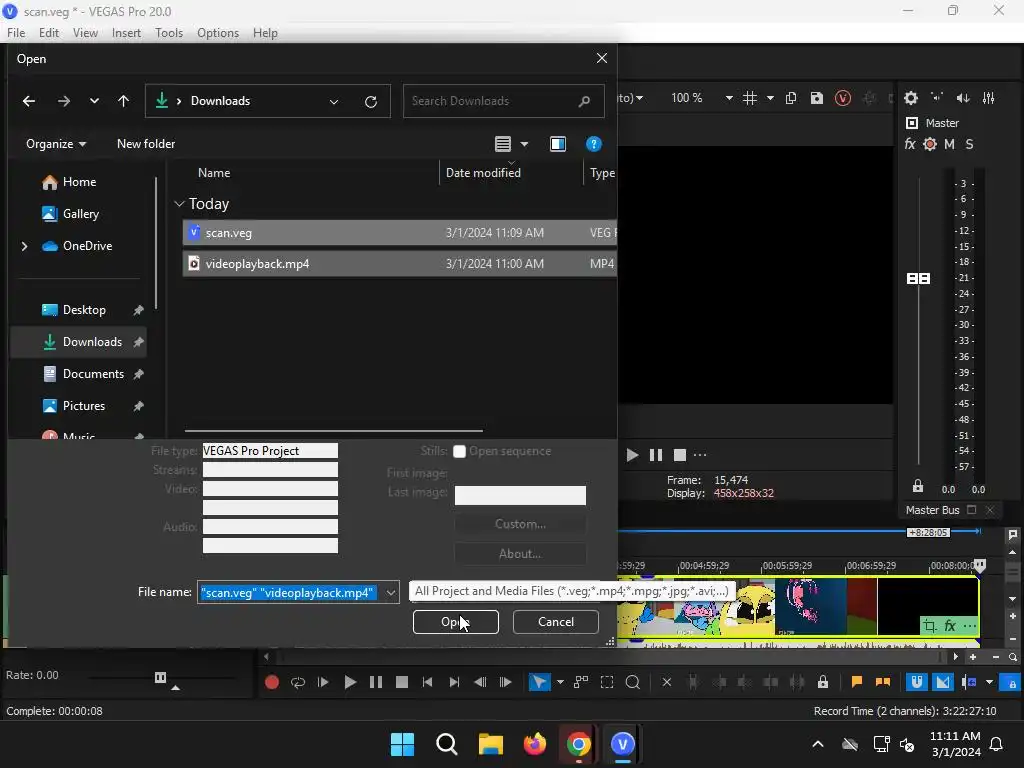This screenshot has height=768, width=1024.
Task: Click the Record button in the transport bar
Action: tap(272, 682)
